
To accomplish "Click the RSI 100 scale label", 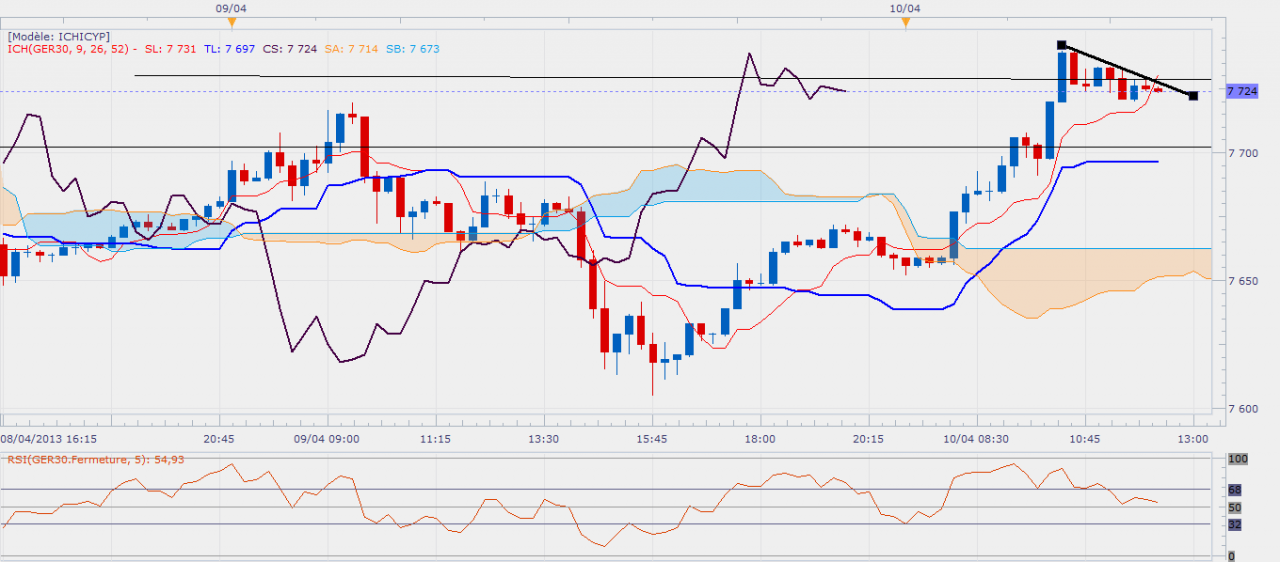I will (x=1237, y=458).
